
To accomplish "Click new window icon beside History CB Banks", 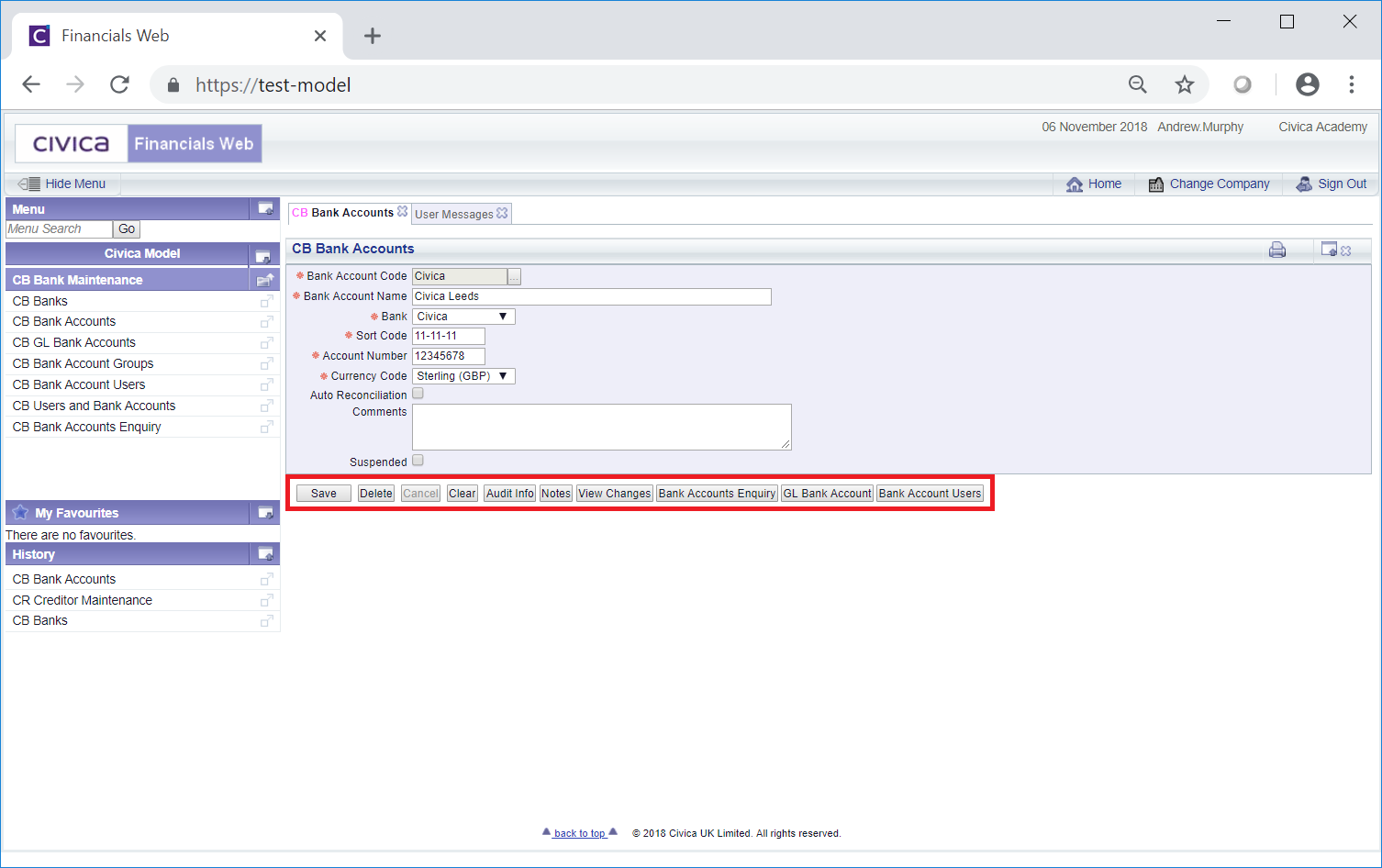I will click(266, 621).
